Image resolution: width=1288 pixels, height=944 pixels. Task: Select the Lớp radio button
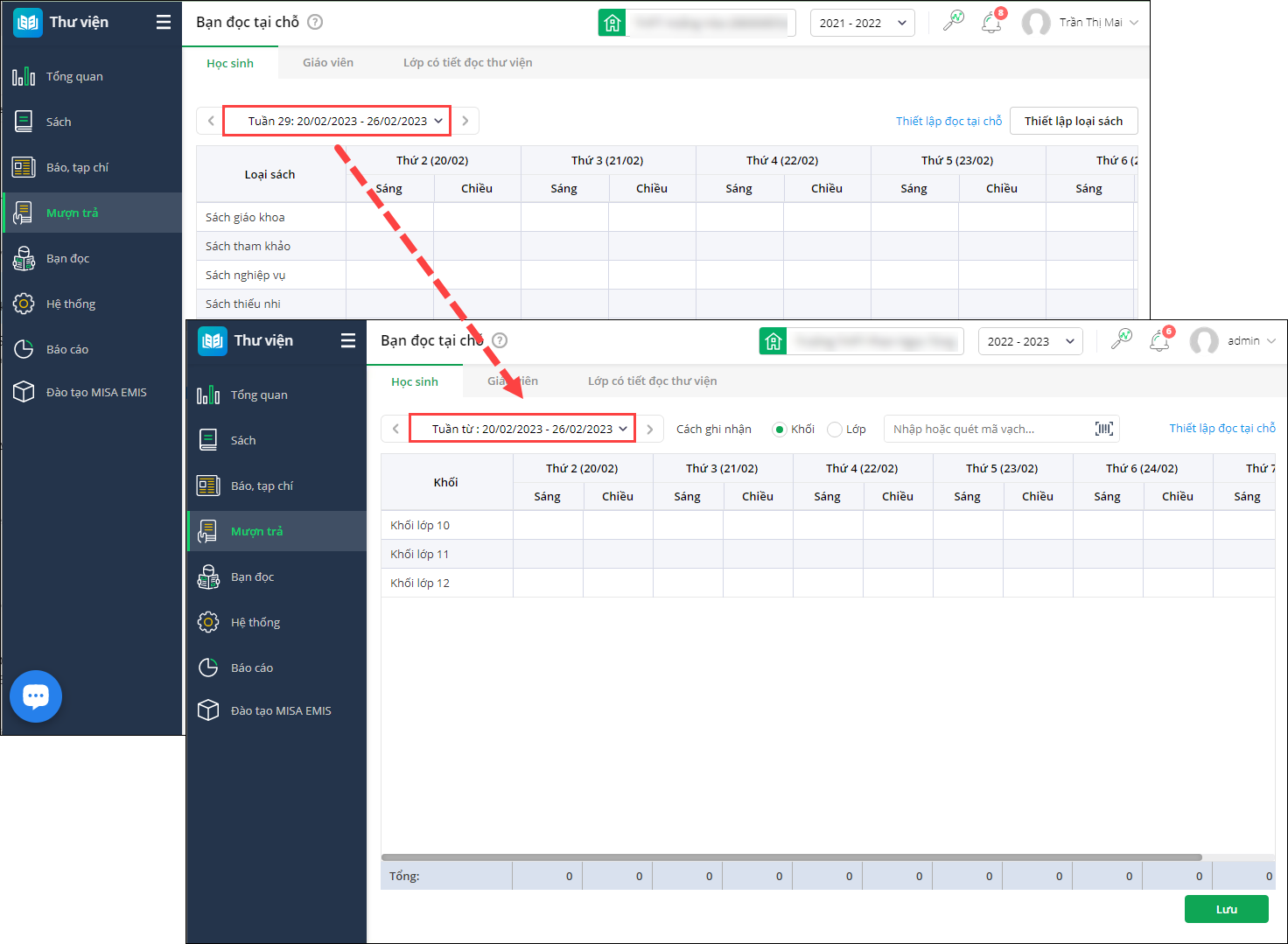(x=835, y=429)
